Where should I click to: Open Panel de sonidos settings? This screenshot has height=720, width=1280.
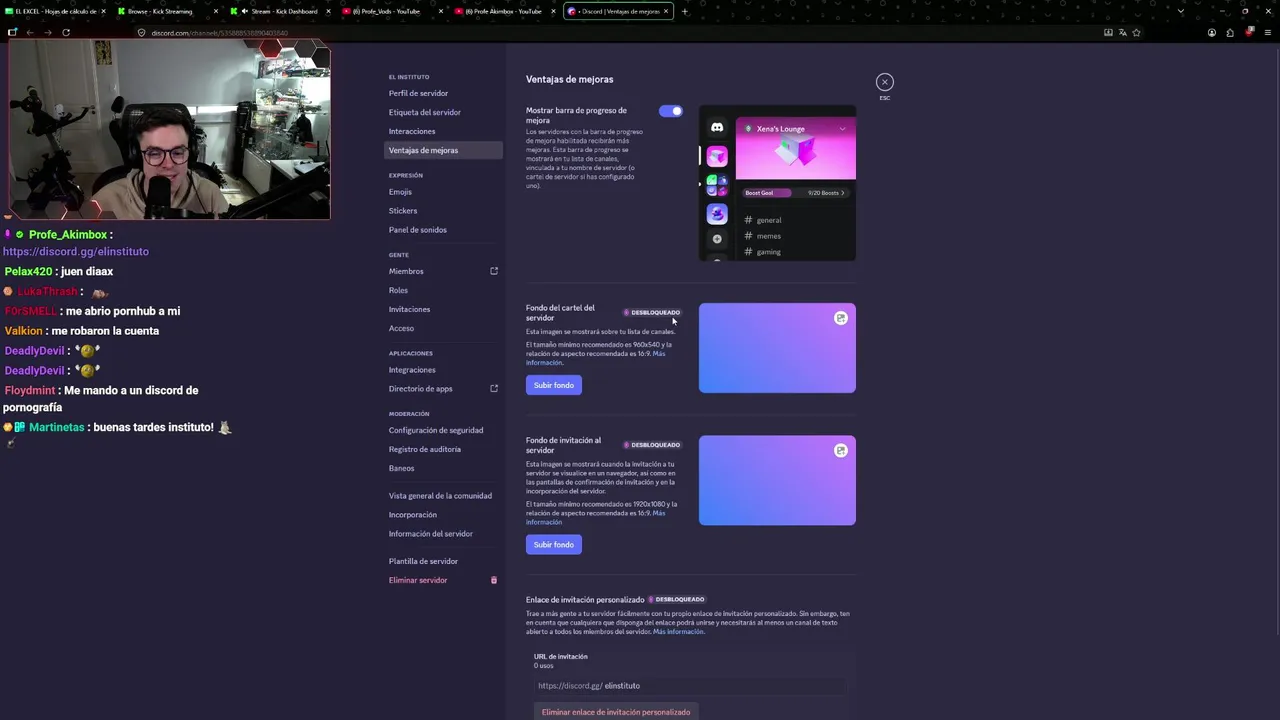(x=443, y=230)
